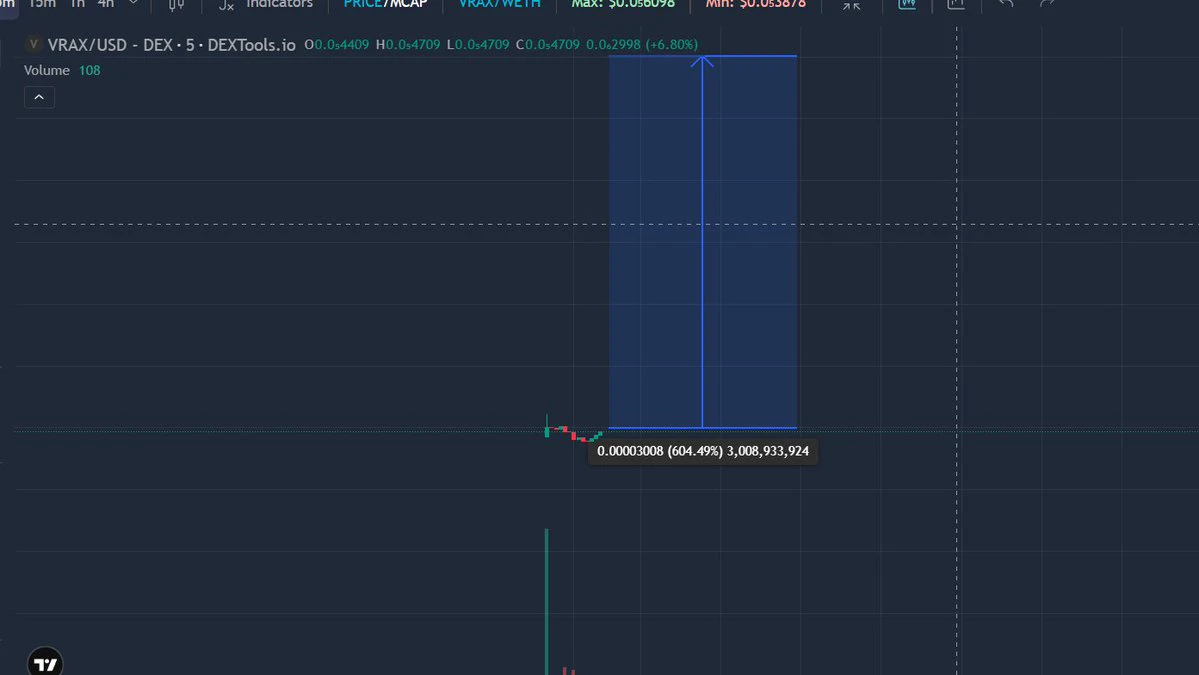1199x675 pixels.
Task: Click the Max price readout
Action: point(623,4)
